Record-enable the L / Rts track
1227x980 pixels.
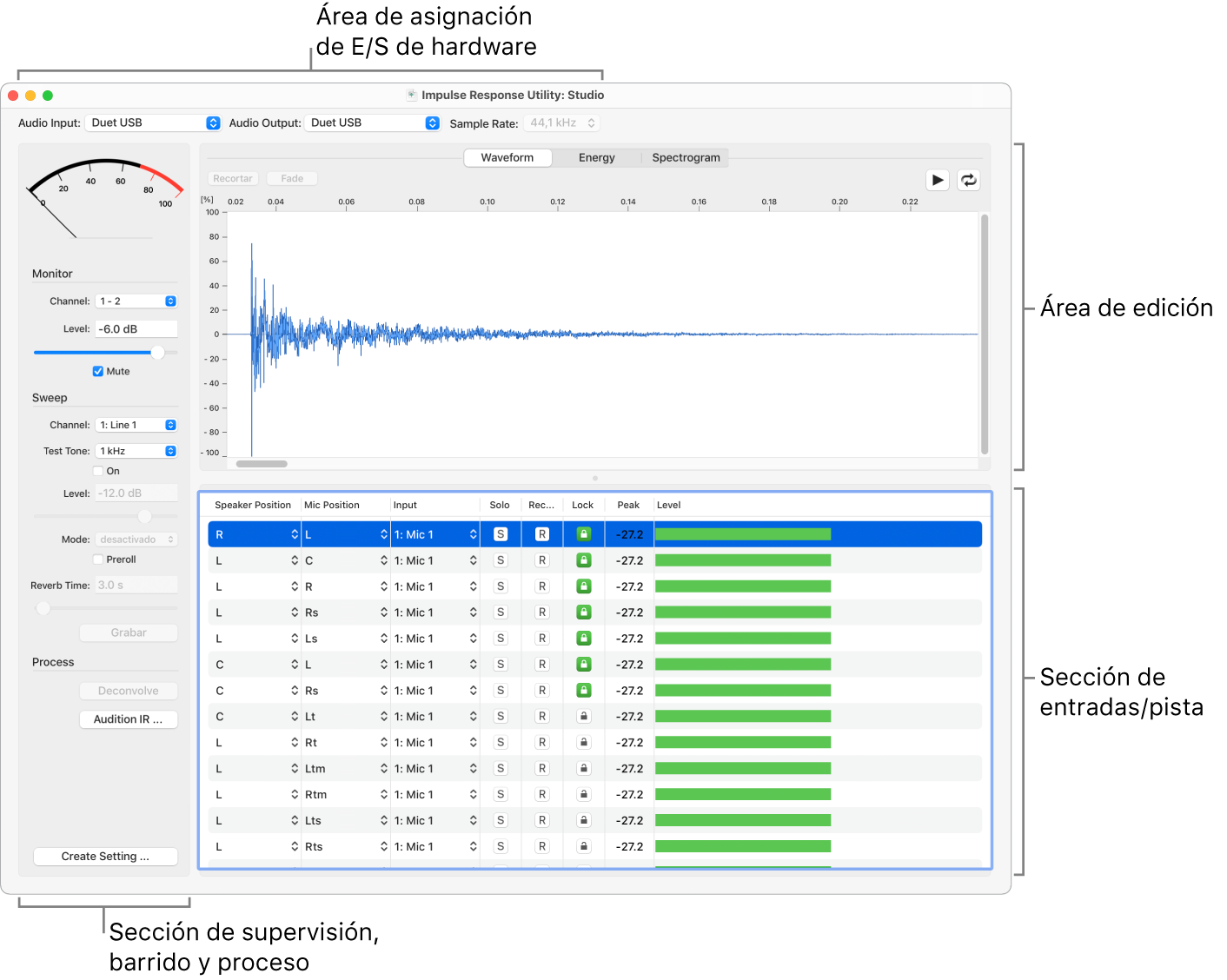pos(542,846)
